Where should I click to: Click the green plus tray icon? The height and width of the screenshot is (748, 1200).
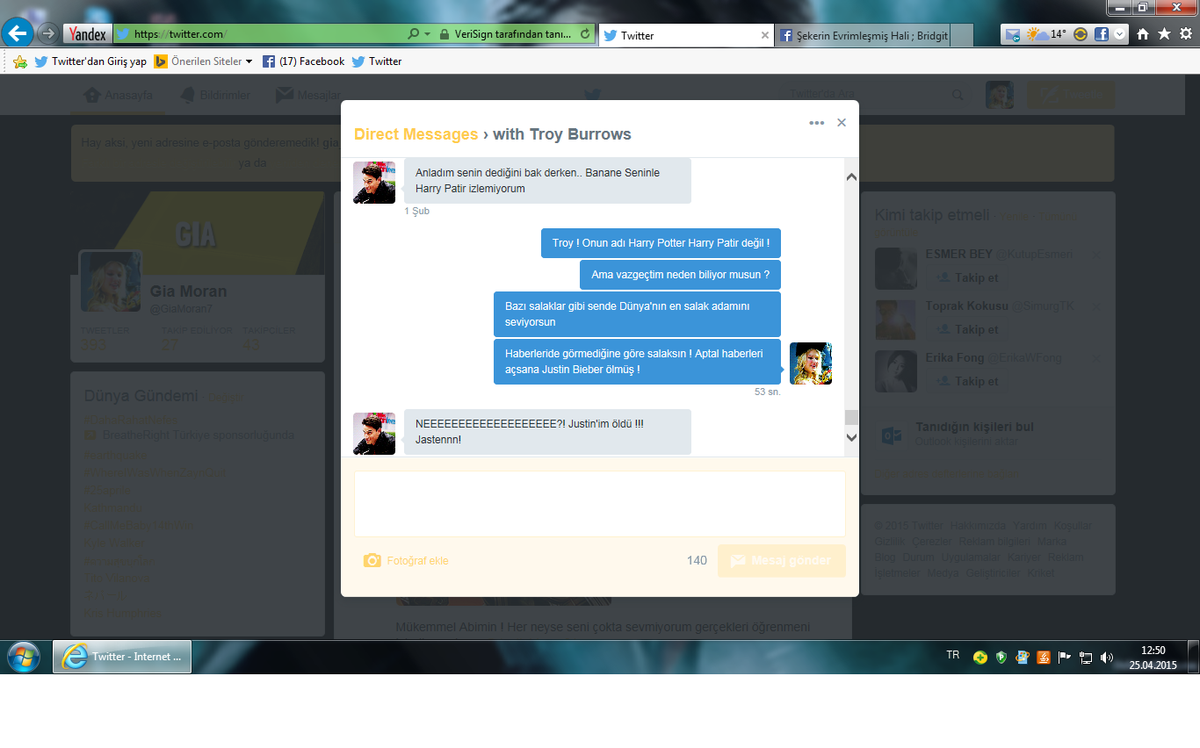pyautogui.click(x=982, y=657)
